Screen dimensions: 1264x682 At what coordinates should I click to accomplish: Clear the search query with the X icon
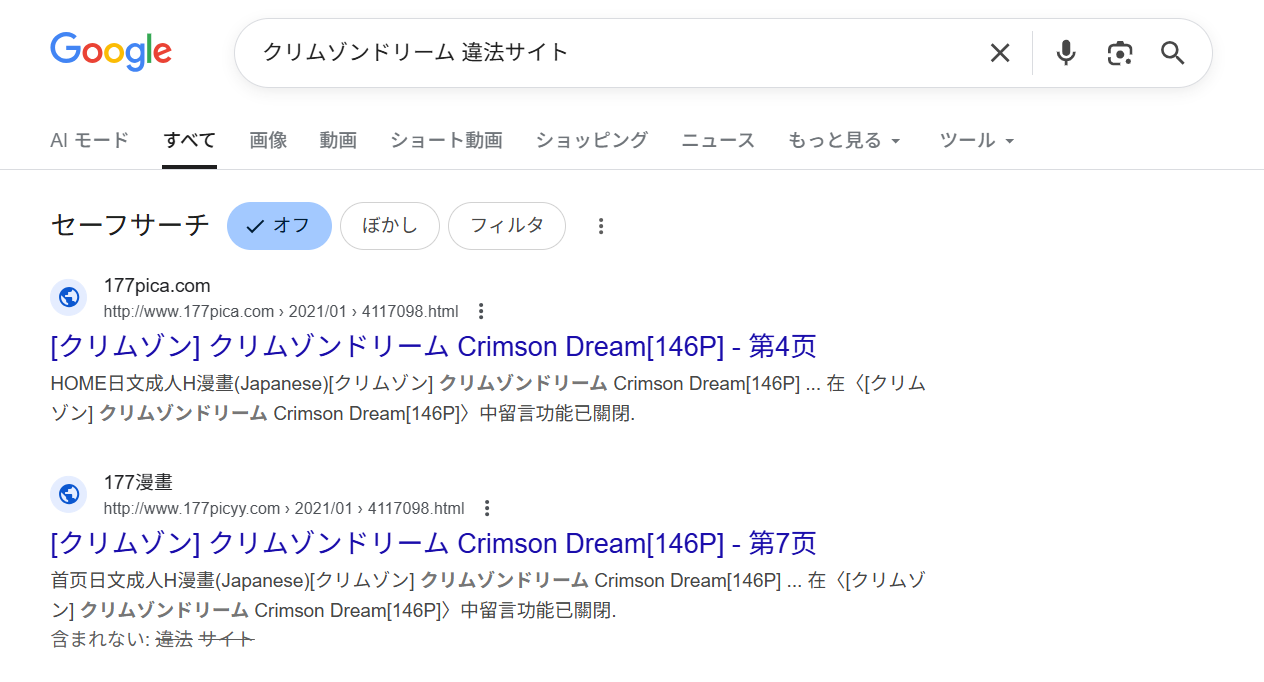(999, 52)
